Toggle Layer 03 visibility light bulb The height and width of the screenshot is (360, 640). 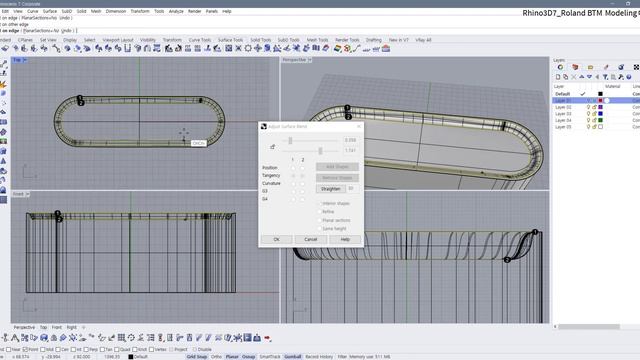pyautogui.click(x=588, y=114)
